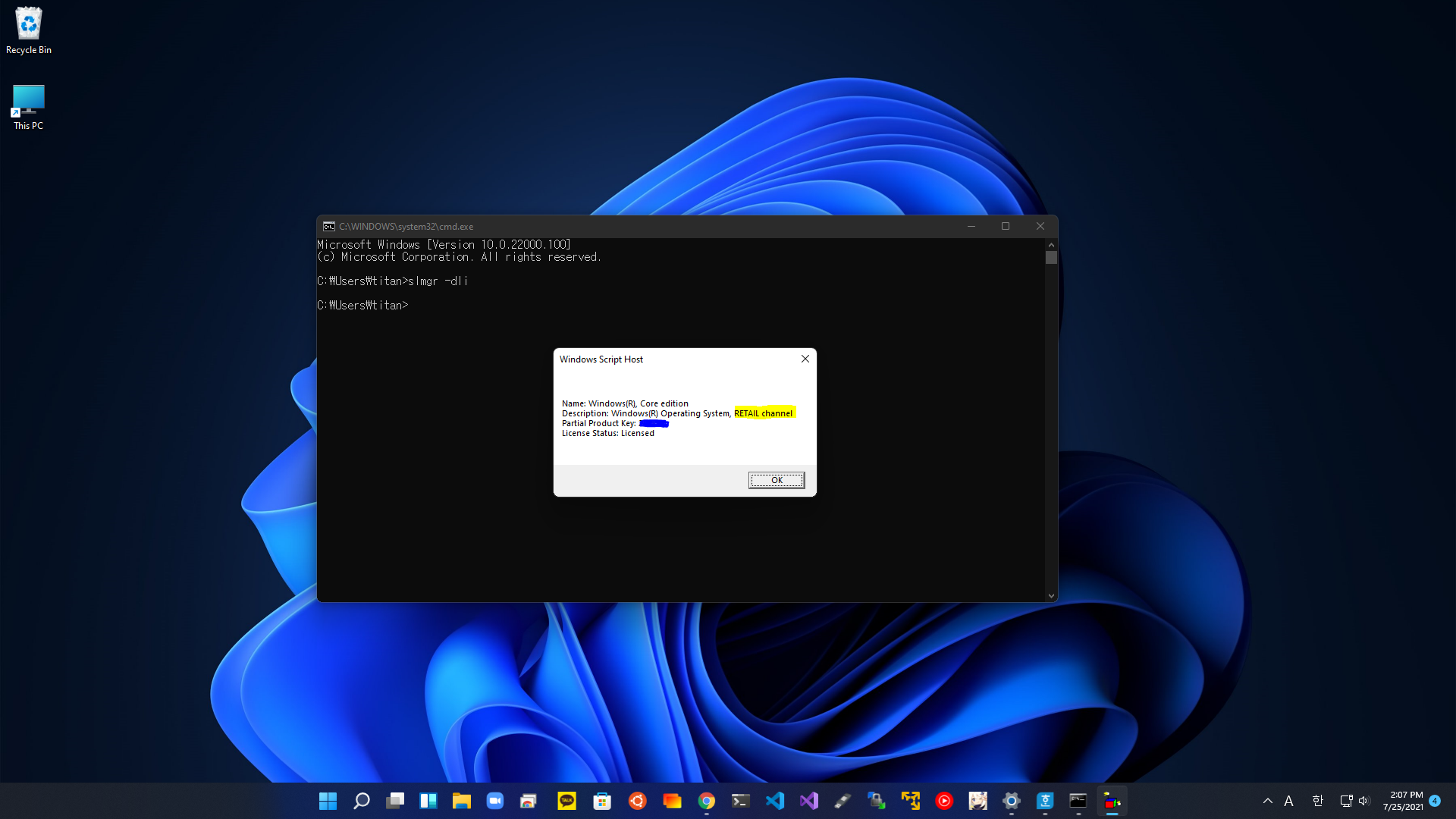Maximize the cmd.exe window

tap(1006, 226)
